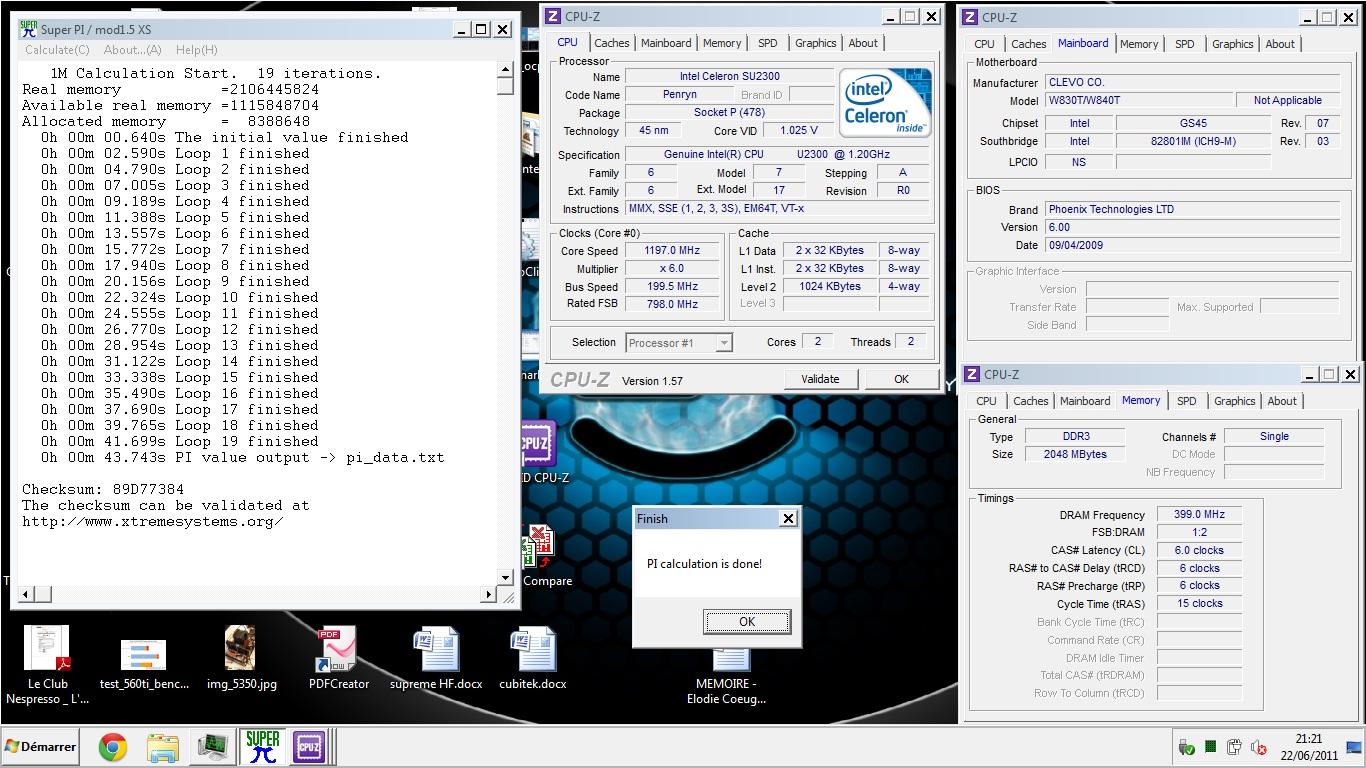Image resolution: width=1366 pixels, height=768 pixels.
Task: Open supreme HF.docx desktop document
Action: 436,651
